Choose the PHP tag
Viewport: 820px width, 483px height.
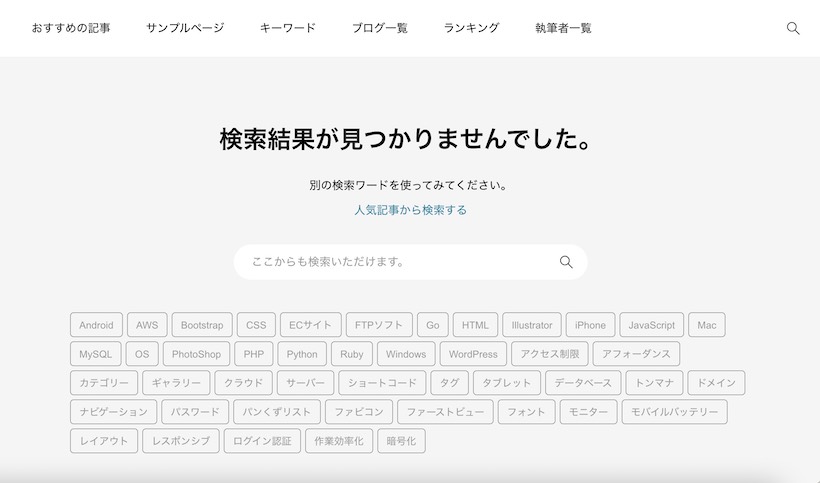pos(254,354)
